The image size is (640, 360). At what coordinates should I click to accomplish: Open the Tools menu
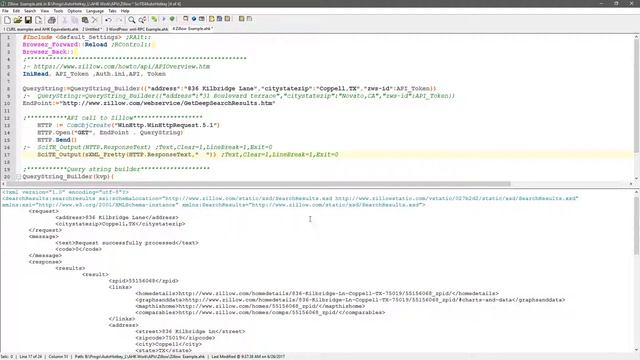point(58,11)
